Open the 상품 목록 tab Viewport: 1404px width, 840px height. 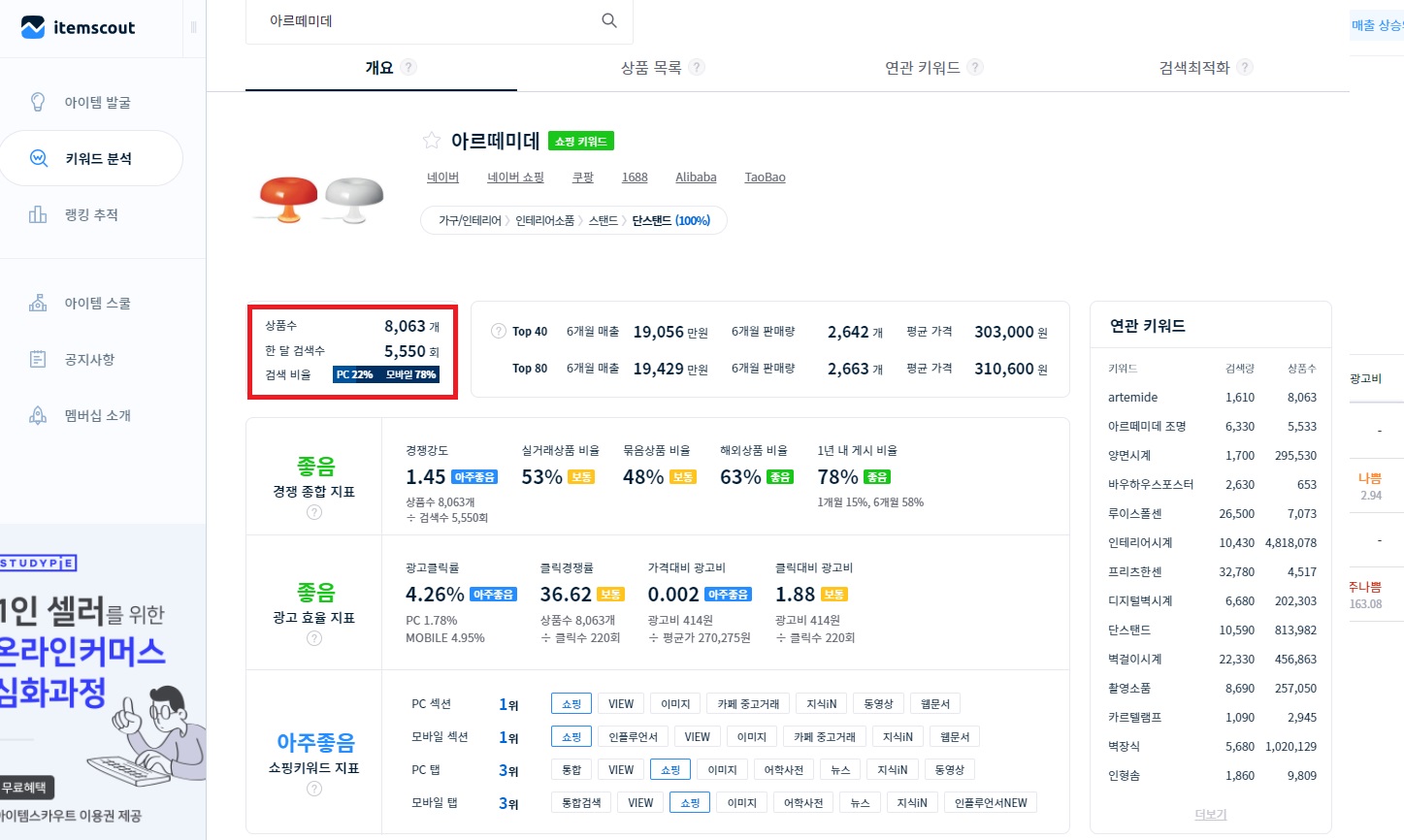pyautogui.click(x=651, y=67)
